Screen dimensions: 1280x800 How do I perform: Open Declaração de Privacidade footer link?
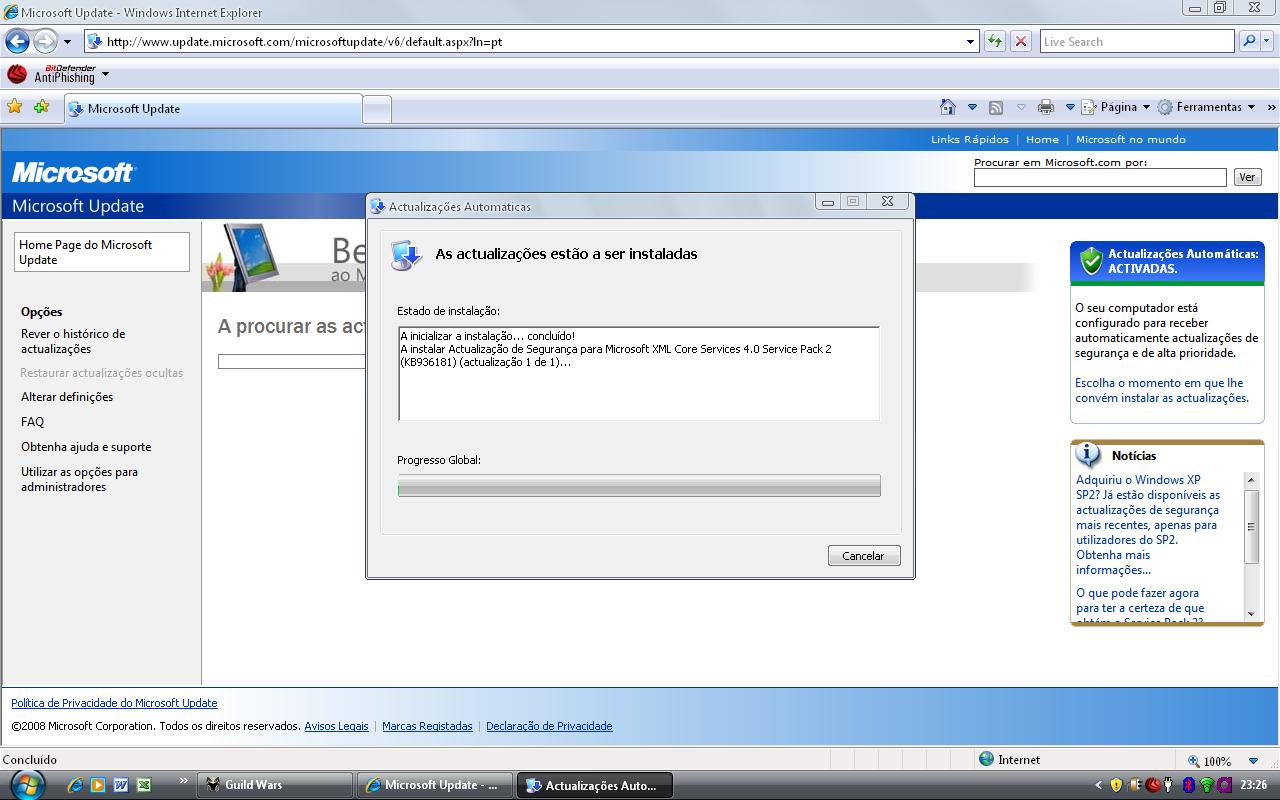coord(549,726)
